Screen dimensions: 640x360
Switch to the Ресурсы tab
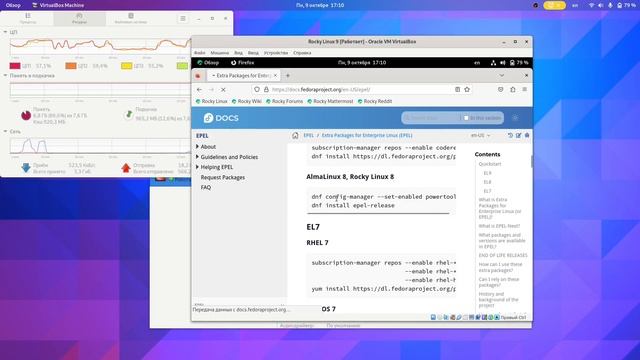pos(79,18)
